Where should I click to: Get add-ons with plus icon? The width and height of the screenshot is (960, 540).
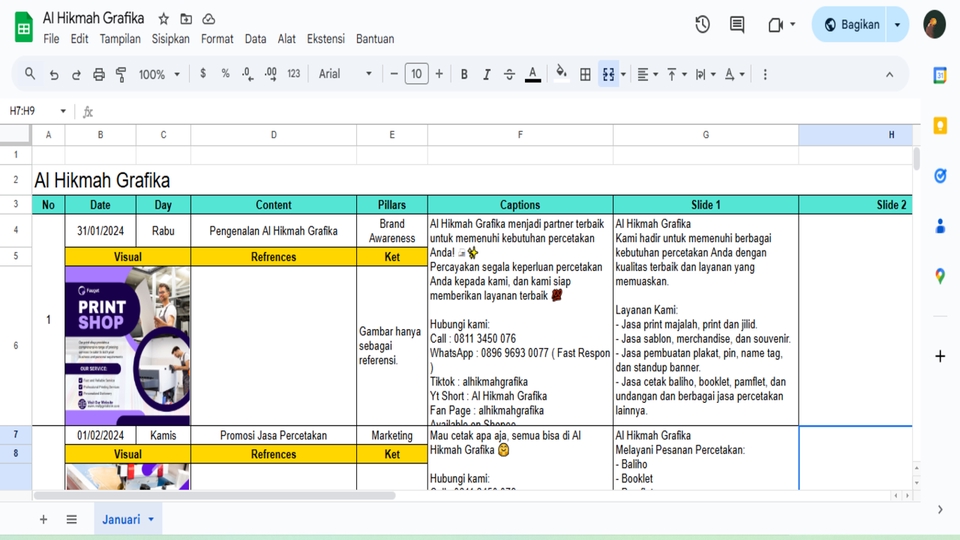tap(940, 356)
